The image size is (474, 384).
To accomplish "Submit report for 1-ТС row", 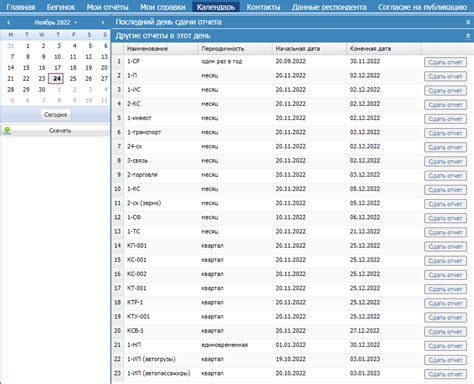I will click(x=445, y=232).
